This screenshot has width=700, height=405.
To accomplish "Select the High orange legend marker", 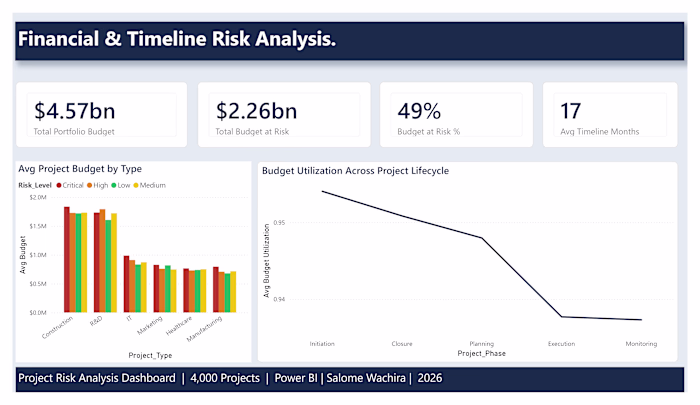I will (x=89, y=185).
